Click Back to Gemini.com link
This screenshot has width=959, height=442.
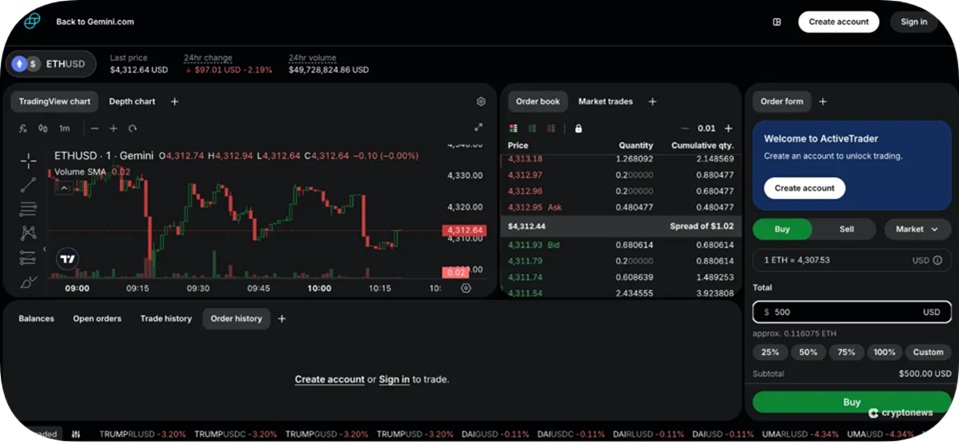(x=95, y=21)
